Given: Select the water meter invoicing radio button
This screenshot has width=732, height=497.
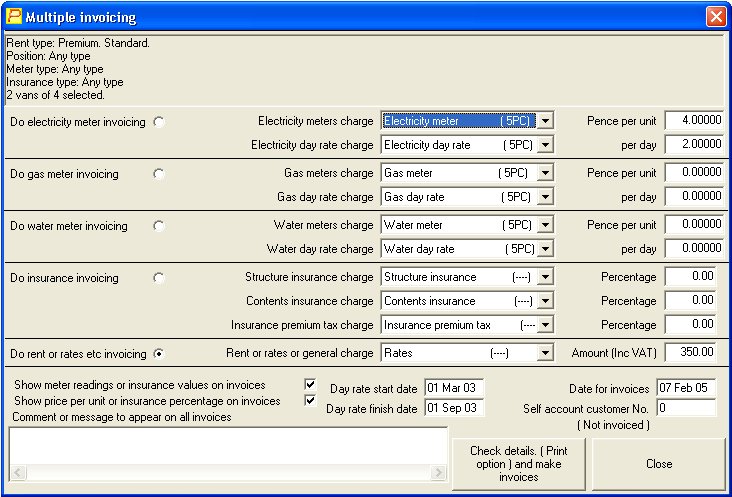Looking at the screenshot, I should pos(159,226).
